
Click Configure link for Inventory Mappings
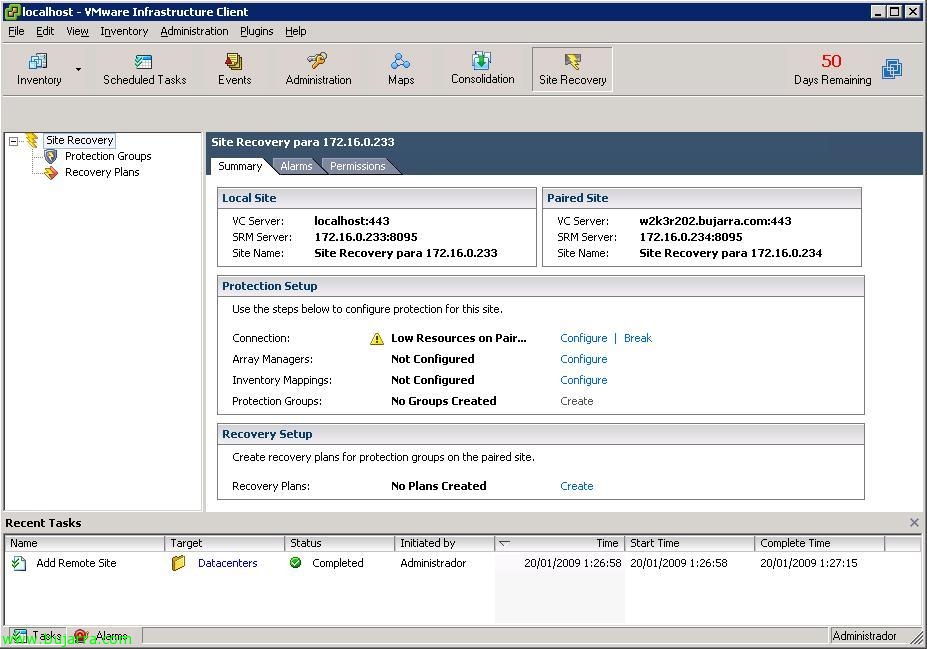point(584,380)
